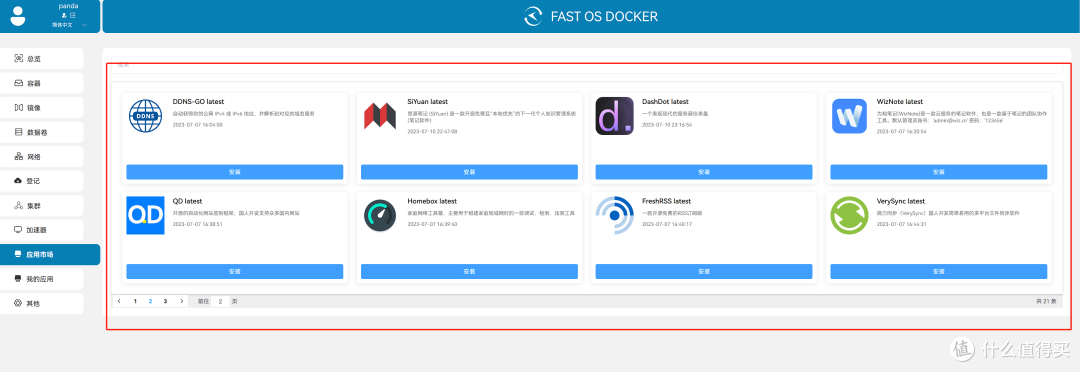
Task: Click the VerySync latest title
Action: [x=901, y=201]
